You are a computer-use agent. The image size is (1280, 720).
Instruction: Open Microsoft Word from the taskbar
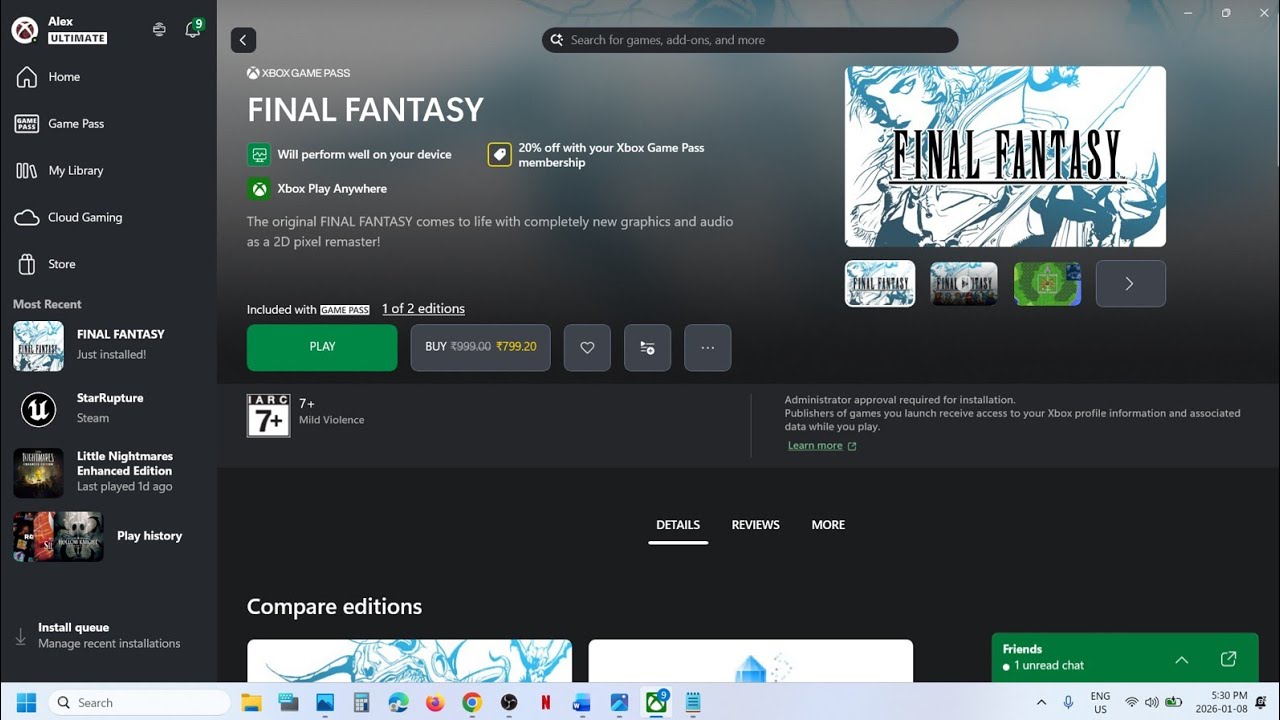(582, 703)
